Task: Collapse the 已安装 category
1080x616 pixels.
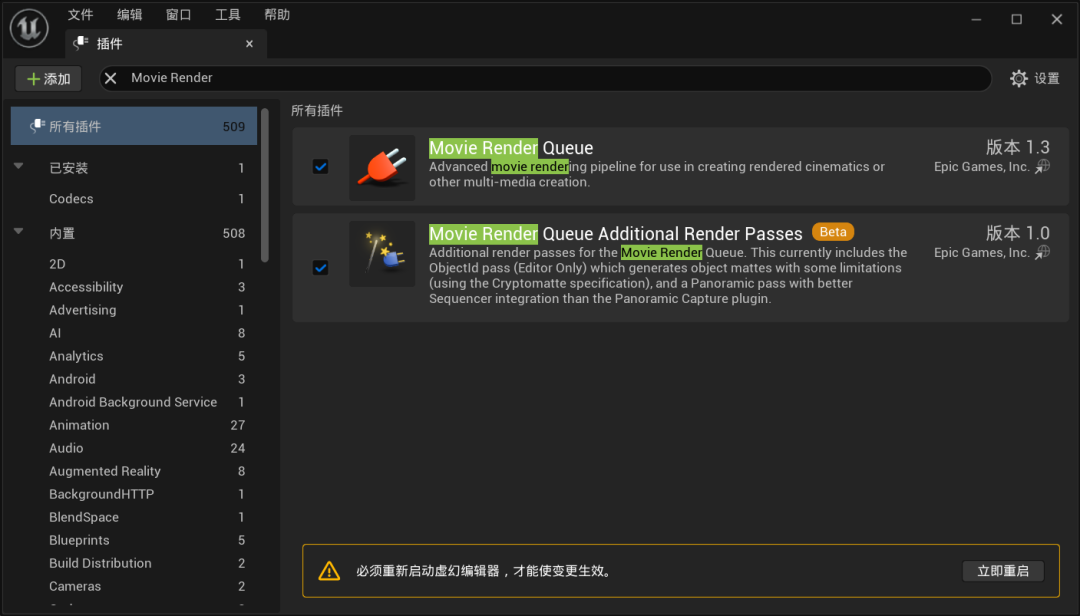Action: (x=19, y=167)
